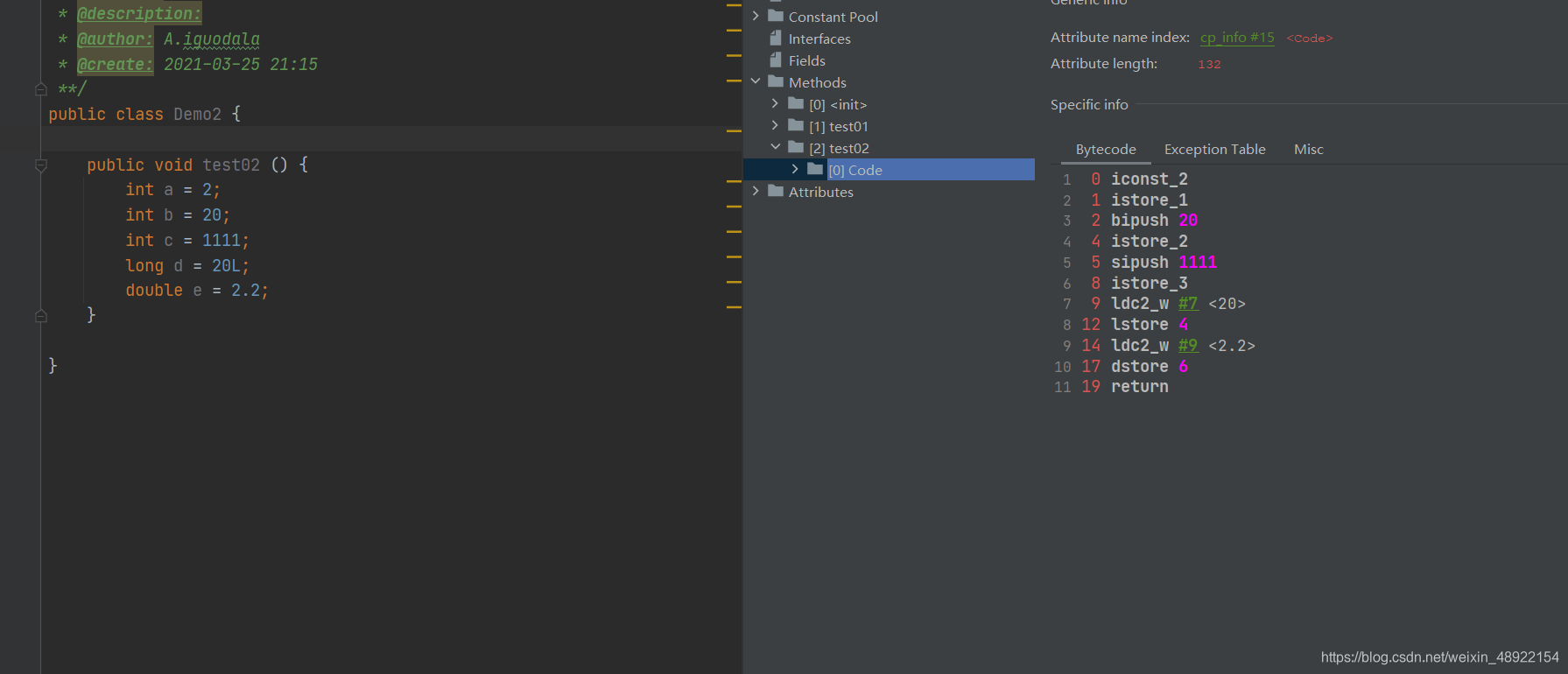This screenshot has width=1568, height=674.
Task: Select the Attributes tree item
Action: click(821, 192)
